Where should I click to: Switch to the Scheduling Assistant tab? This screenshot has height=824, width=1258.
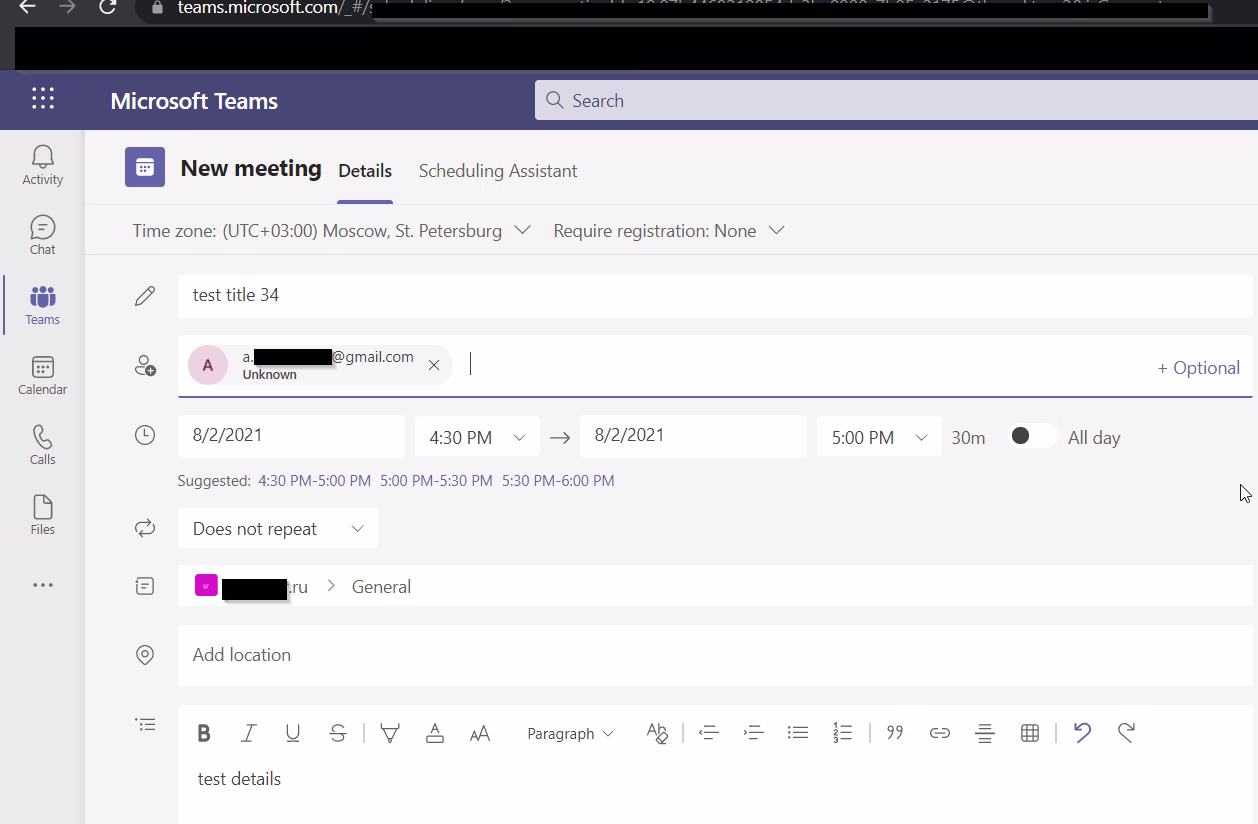(497, 171)
